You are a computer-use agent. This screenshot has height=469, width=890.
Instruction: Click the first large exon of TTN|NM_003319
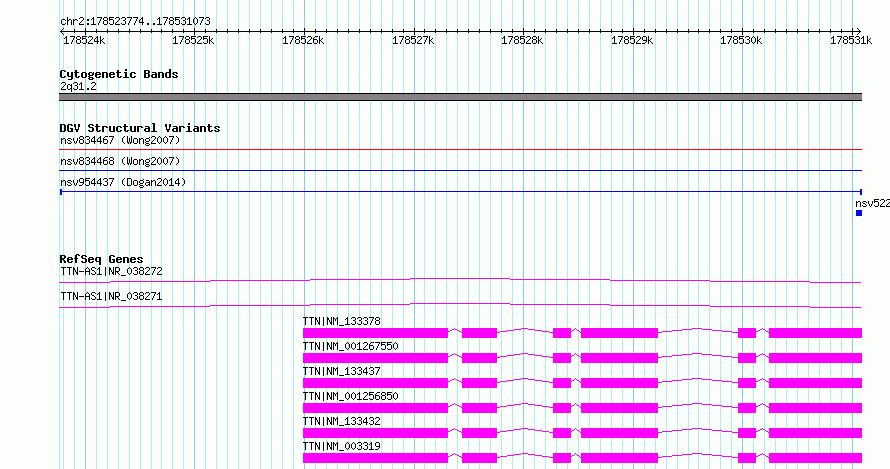375,458
